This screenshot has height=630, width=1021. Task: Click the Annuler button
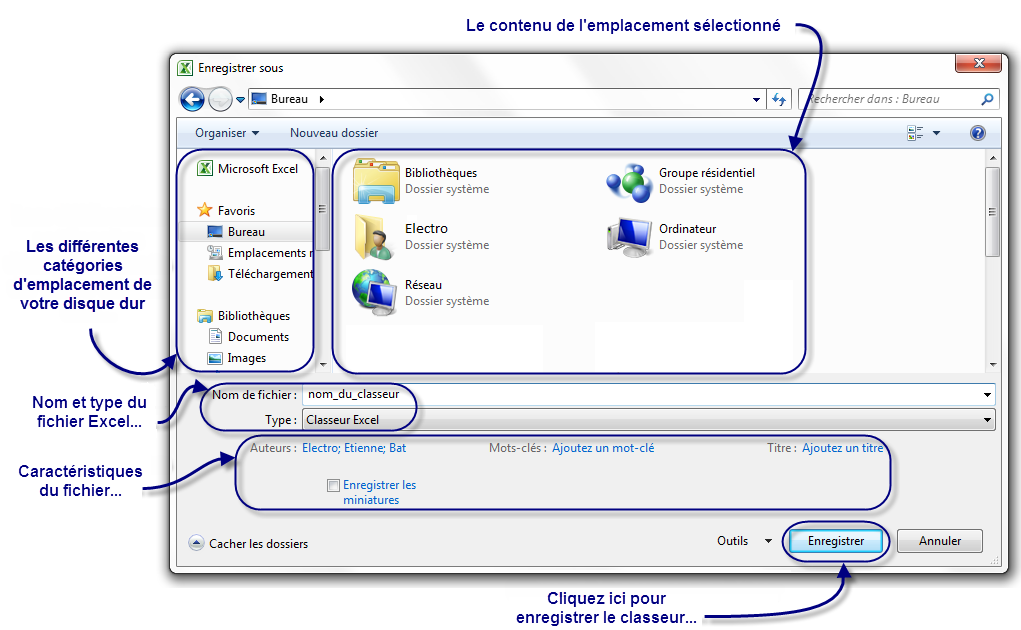[939, 541]
